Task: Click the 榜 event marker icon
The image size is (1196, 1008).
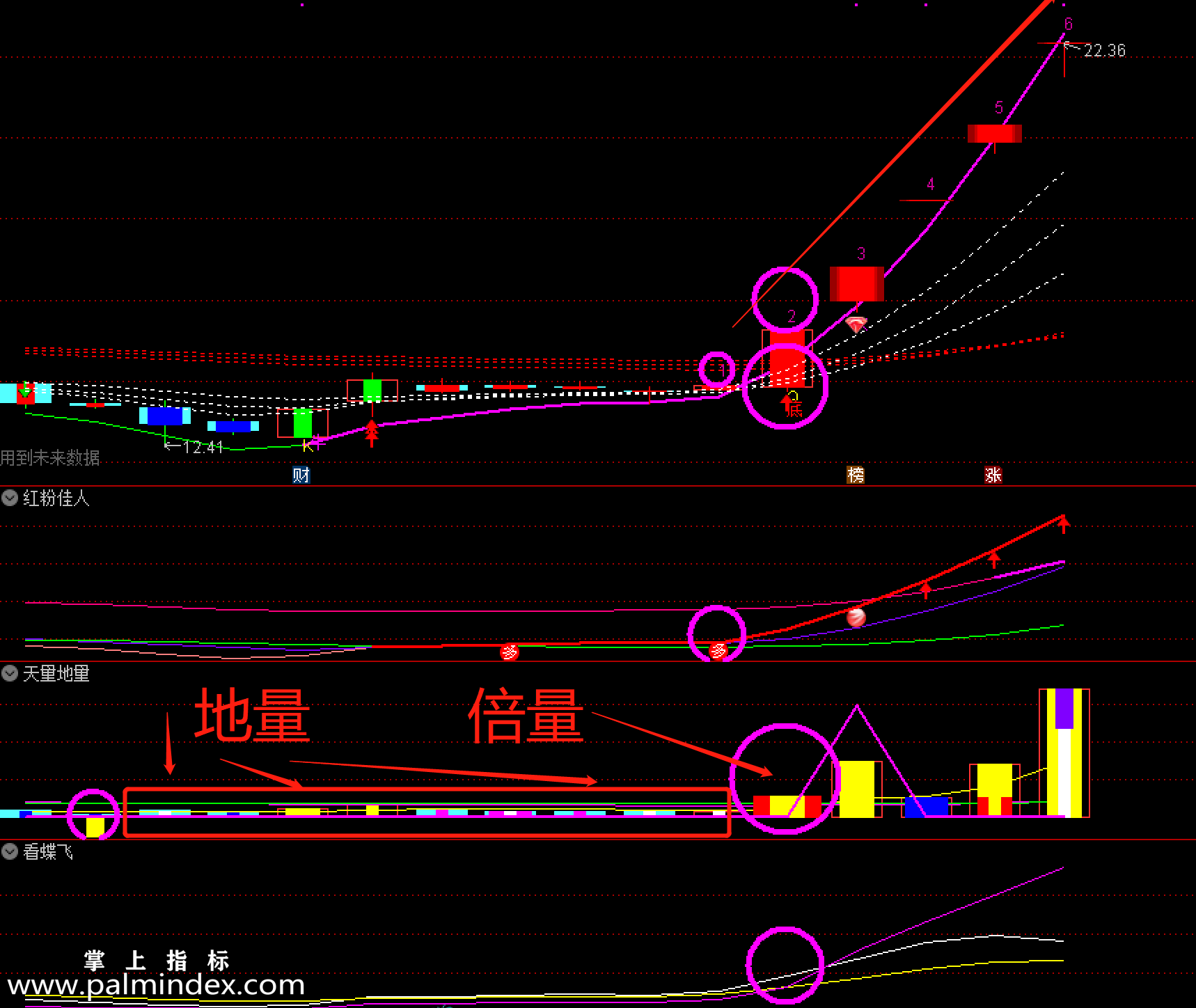Action: pyautogui.click(x=856, y=475)
